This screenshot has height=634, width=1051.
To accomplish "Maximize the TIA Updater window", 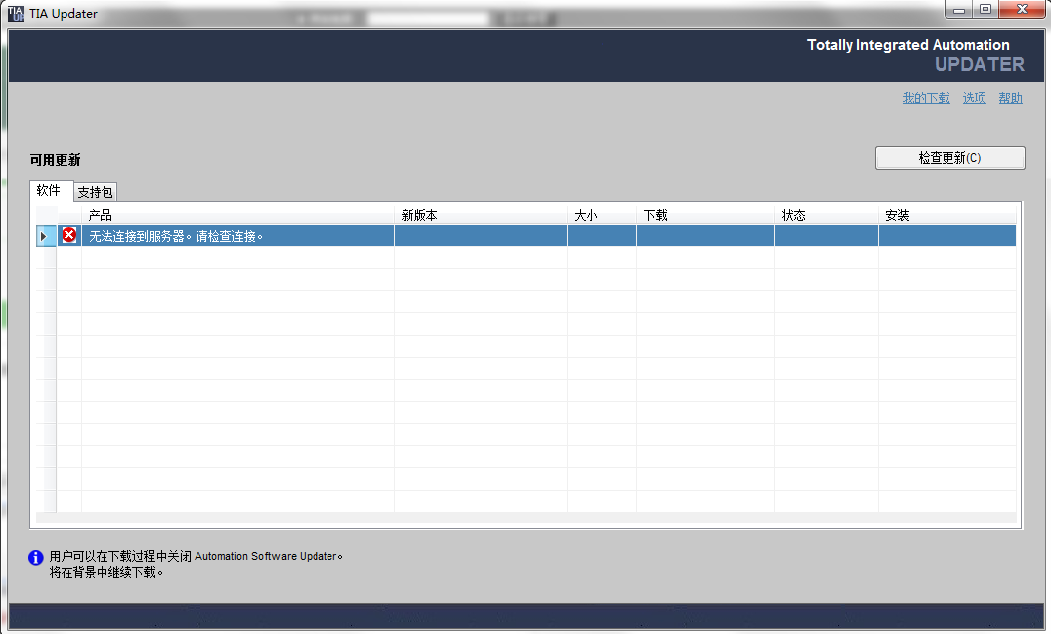I will pos(985,9).
